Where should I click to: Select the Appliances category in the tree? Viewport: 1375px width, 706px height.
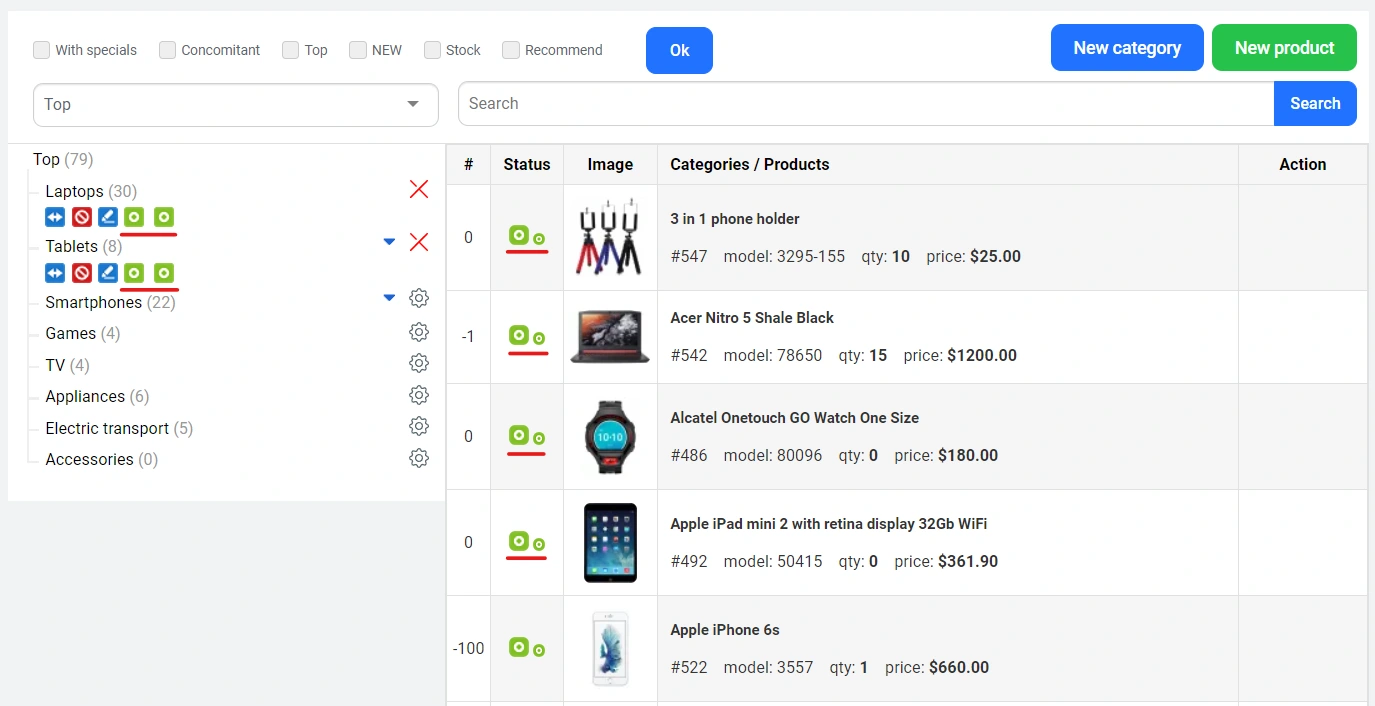(x=85, y=397)
